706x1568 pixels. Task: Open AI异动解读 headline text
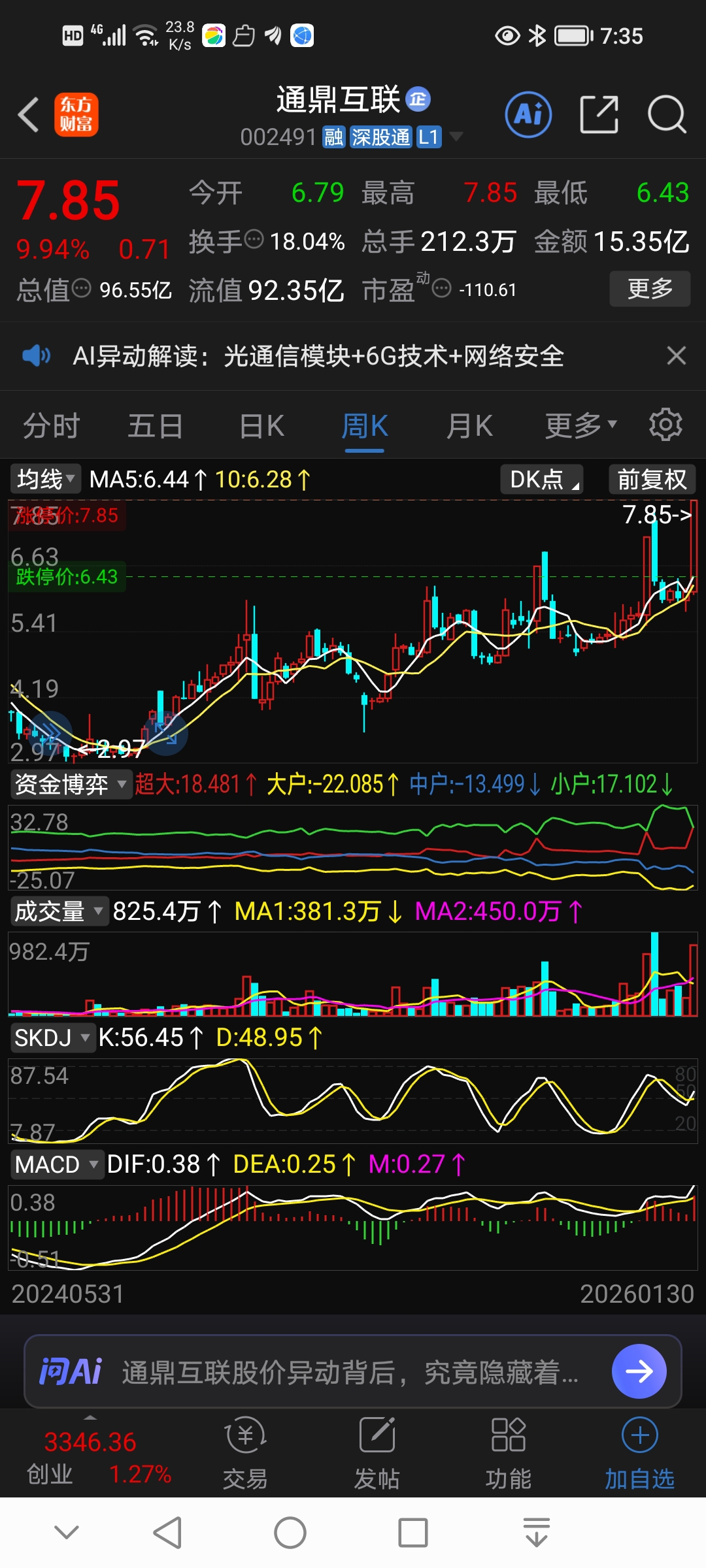(x=318, y=356)
